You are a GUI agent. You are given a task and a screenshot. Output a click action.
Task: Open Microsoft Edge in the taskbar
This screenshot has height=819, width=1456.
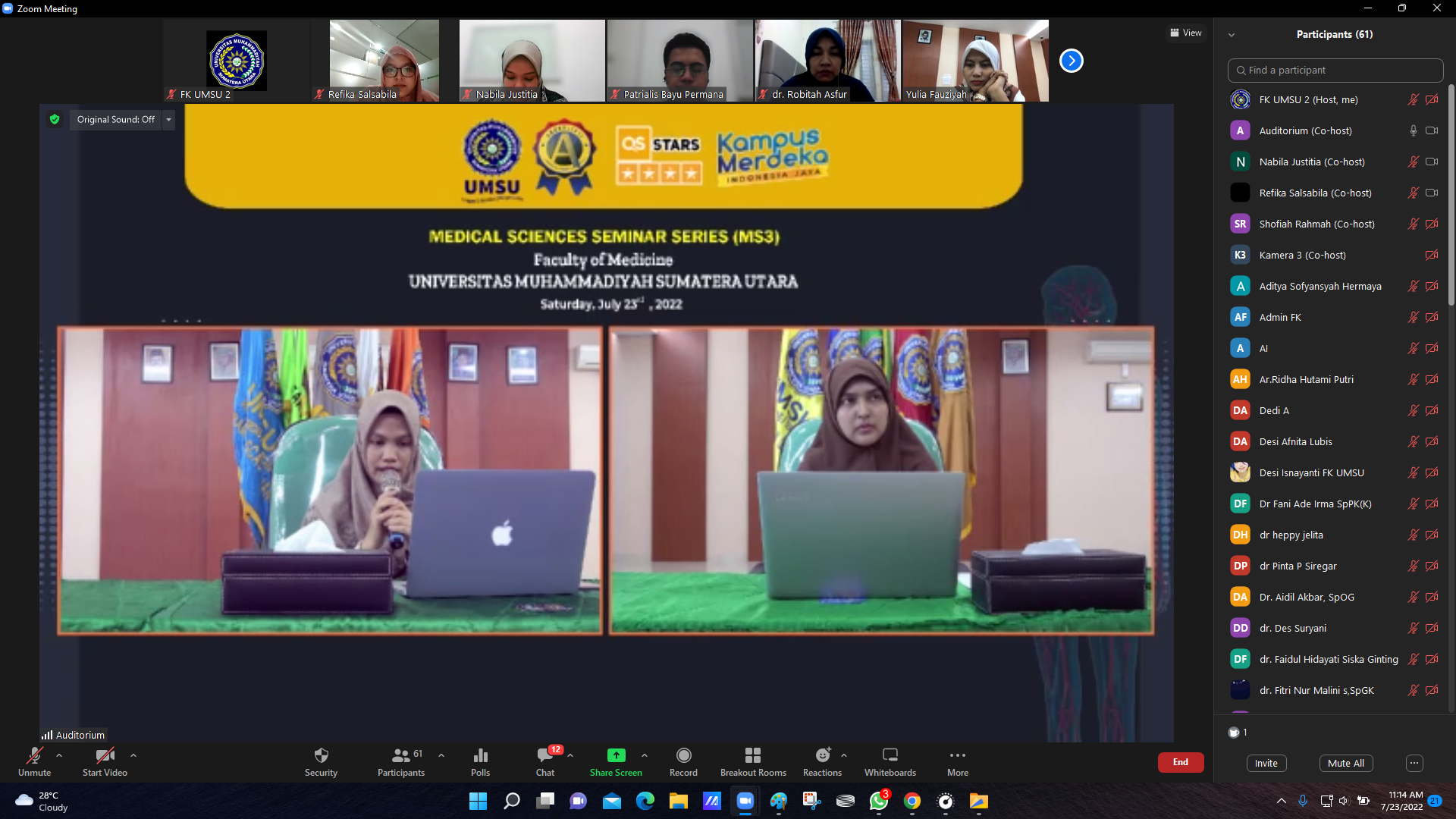point(645,801)
